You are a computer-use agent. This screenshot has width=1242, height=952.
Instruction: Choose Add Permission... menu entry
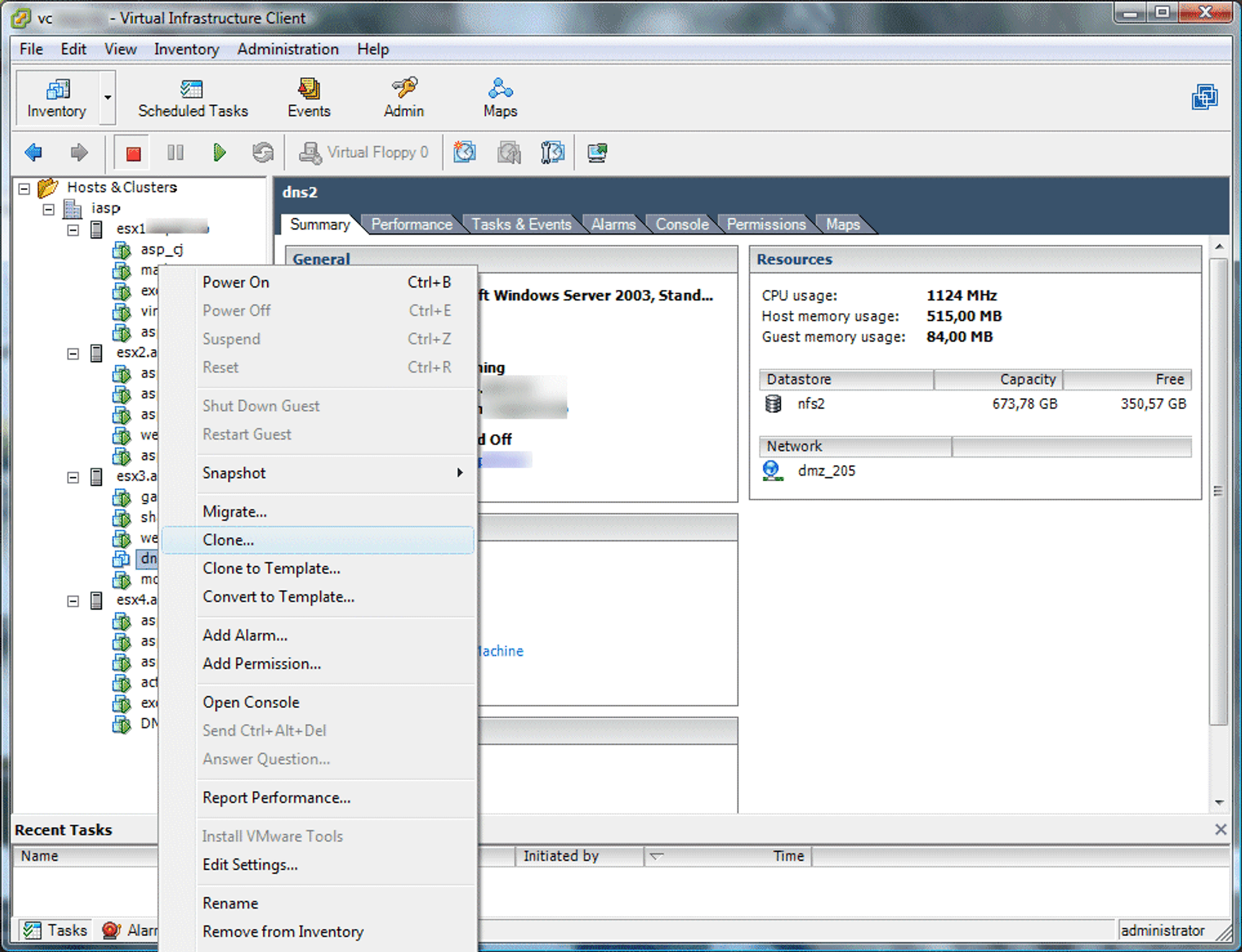click(318, 664)
